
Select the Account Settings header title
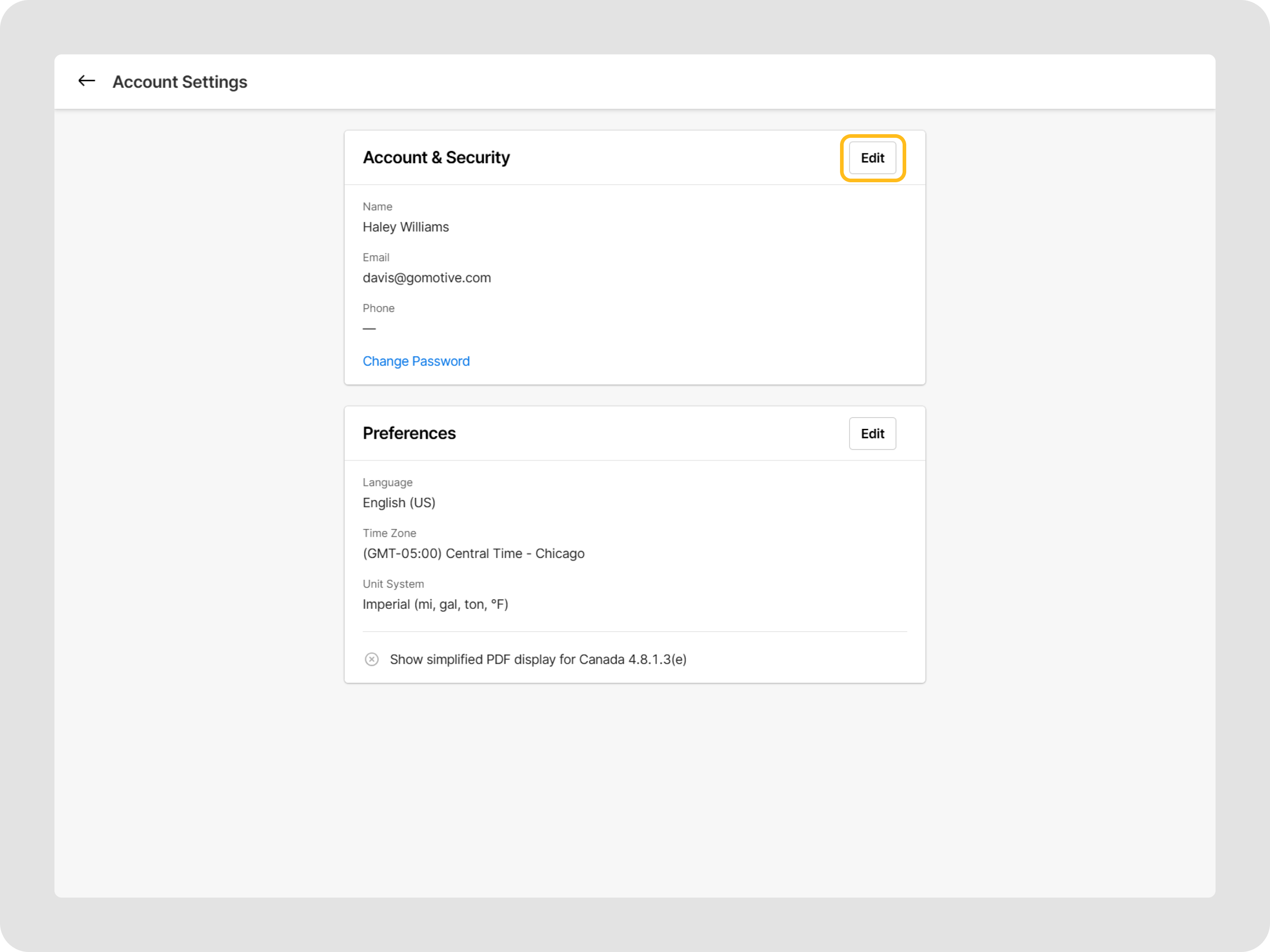coord(180,82)
